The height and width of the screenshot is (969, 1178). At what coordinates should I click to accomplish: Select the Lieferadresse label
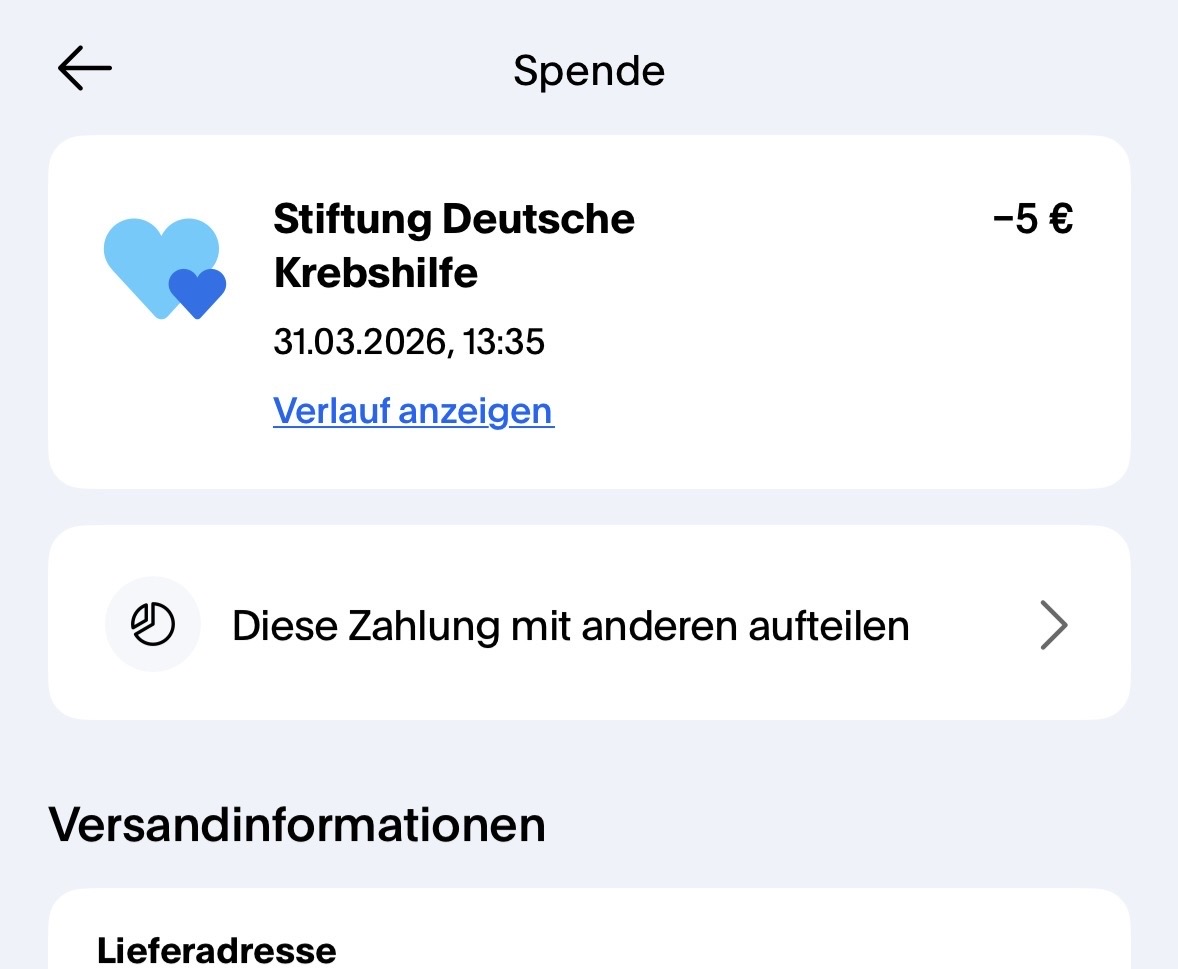click(x=217, y=949)
